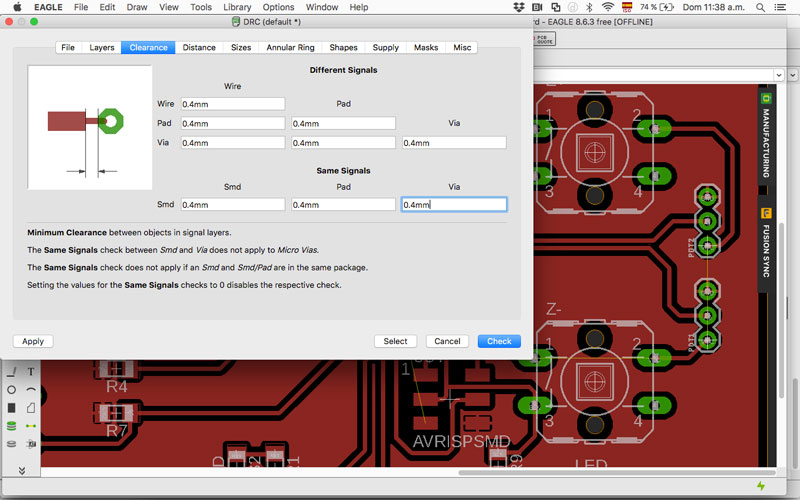This screenshot has height=500, width=800.
Task: Click the Select button
Action: [x=395, y=341]
